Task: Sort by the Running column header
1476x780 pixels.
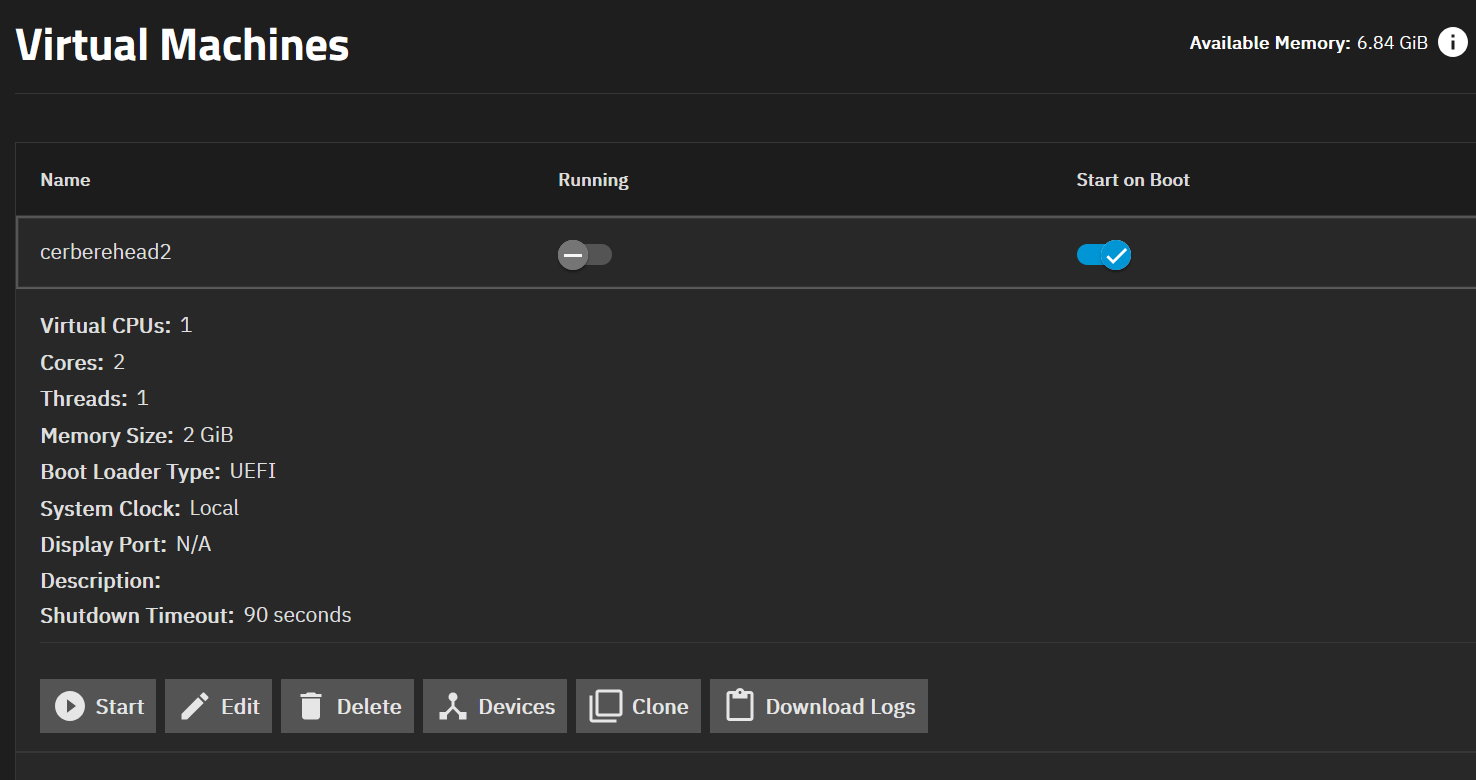Action: point(593,180)
